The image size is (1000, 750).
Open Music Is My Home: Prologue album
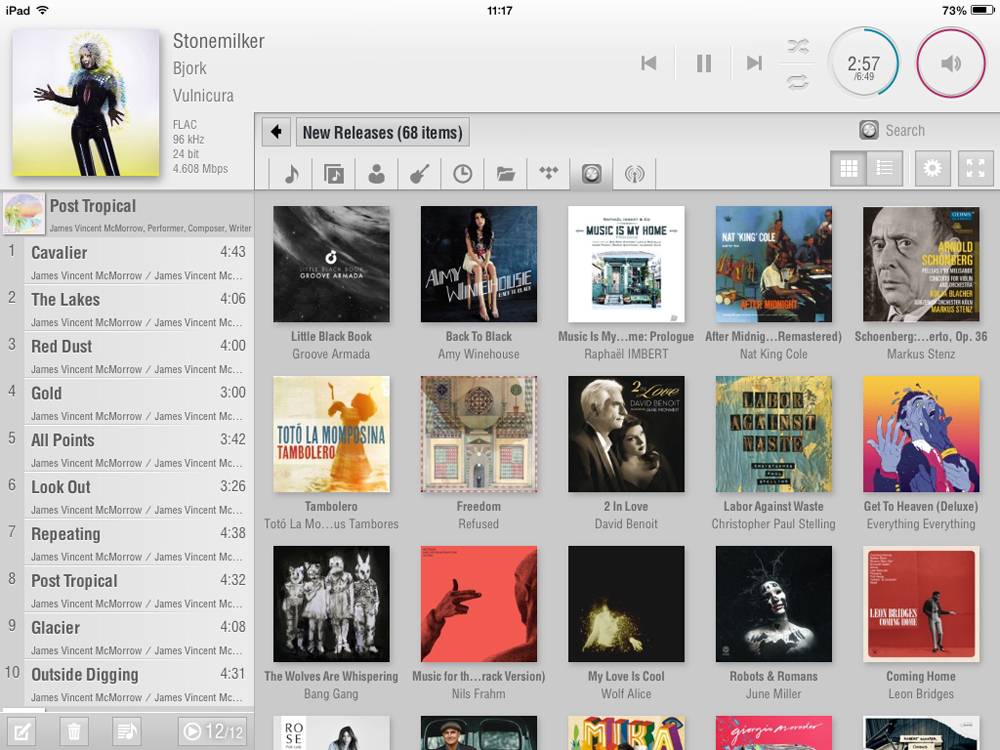(626, 263)
